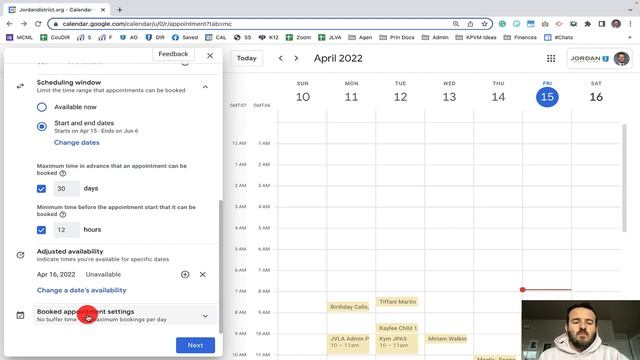Image resolution: width=640 pixels, height=360 pixels.
Task: Open the Miriam Walkin event on Wednesday
Action: coord(446,339)
